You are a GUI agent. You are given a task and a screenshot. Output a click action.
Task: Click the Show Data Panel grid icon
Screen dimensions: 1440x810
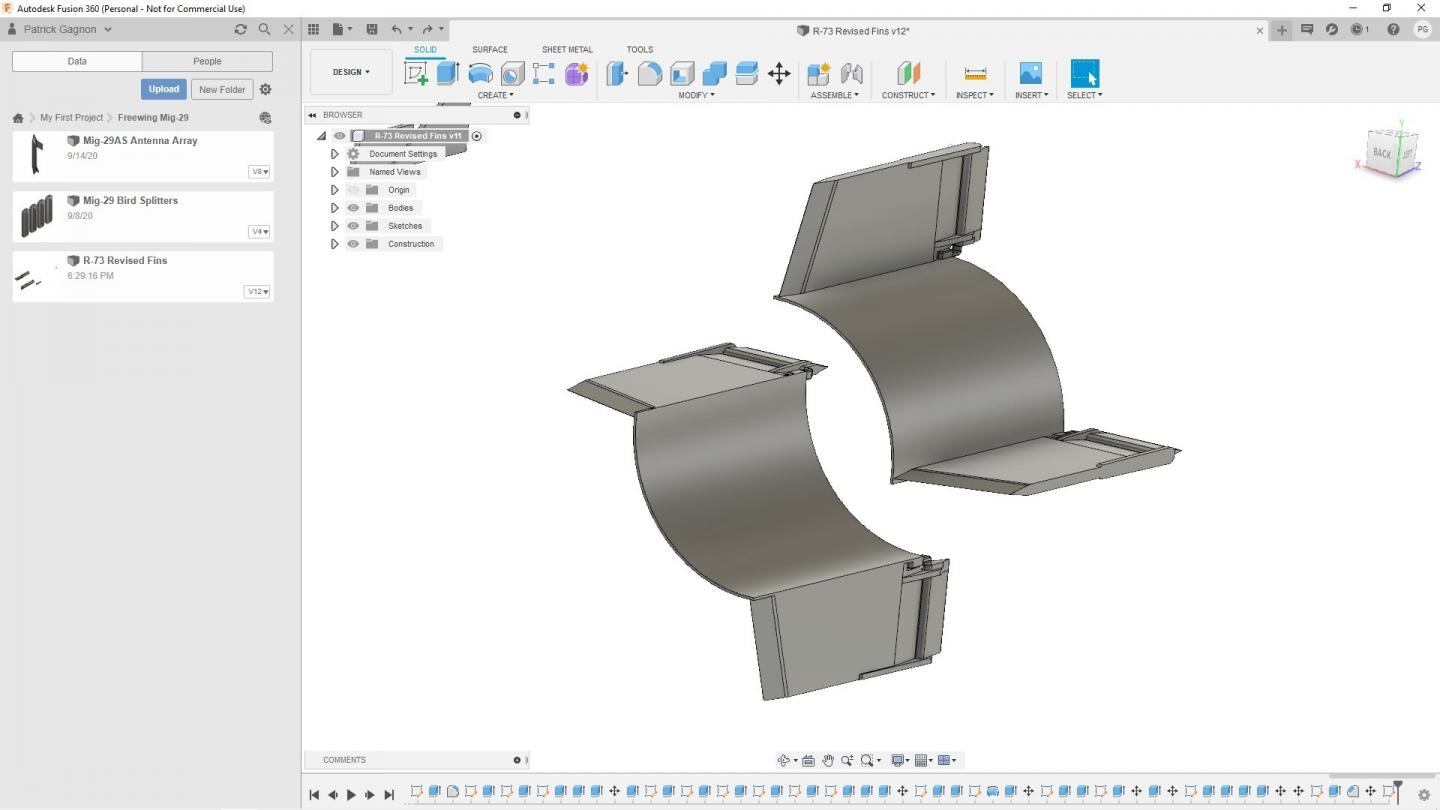(313, 30)
